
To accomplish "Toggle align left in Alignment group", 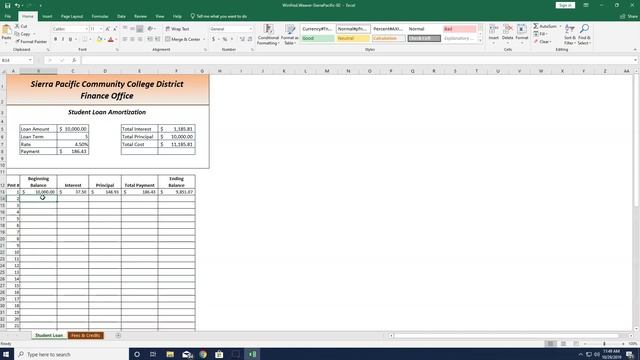I will [x=125, y=39].
